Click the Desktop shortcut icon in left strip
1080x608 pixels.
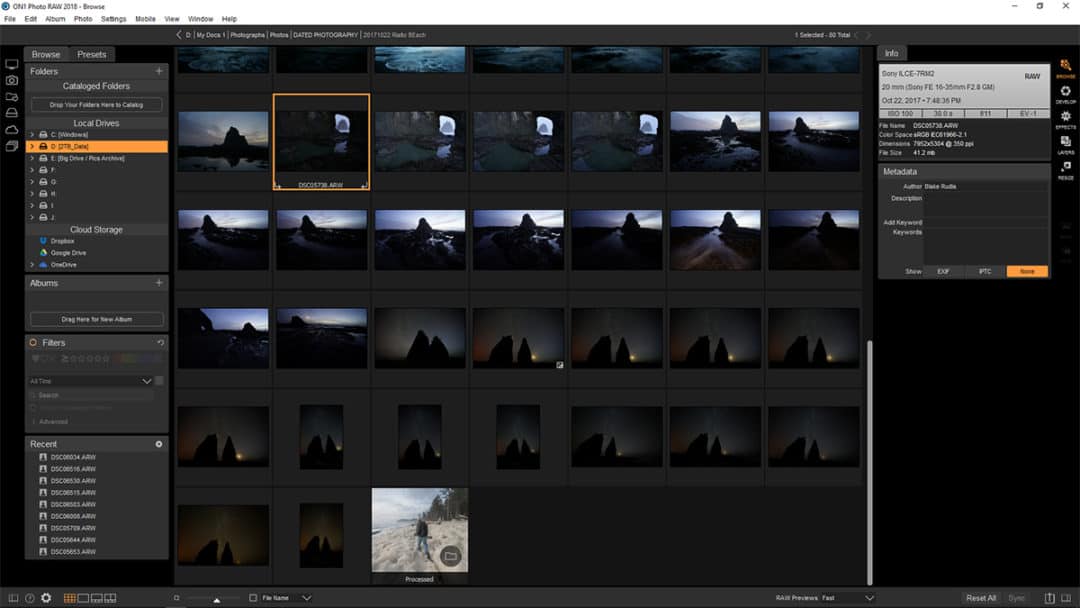(x=12, y=64)
